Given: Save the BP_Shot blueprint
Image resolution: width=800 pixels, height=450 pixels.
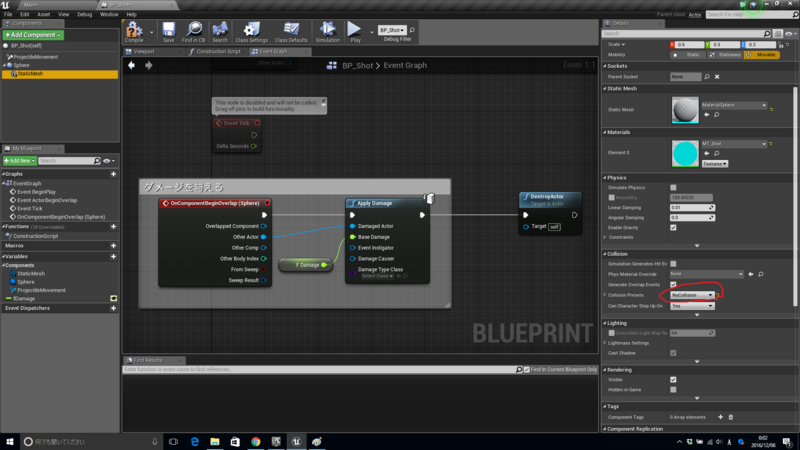Looking at the screenshot, I should [x=168, y=32].
